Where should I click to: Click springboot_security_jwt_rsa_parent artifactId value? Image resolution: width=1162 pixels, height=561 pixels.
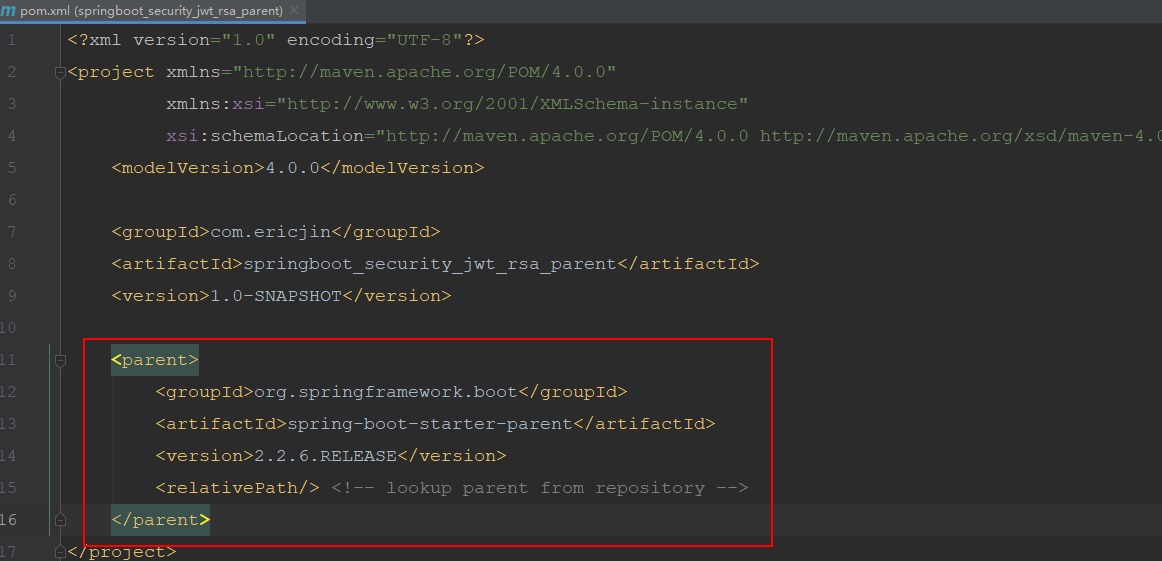click(430, 264)
